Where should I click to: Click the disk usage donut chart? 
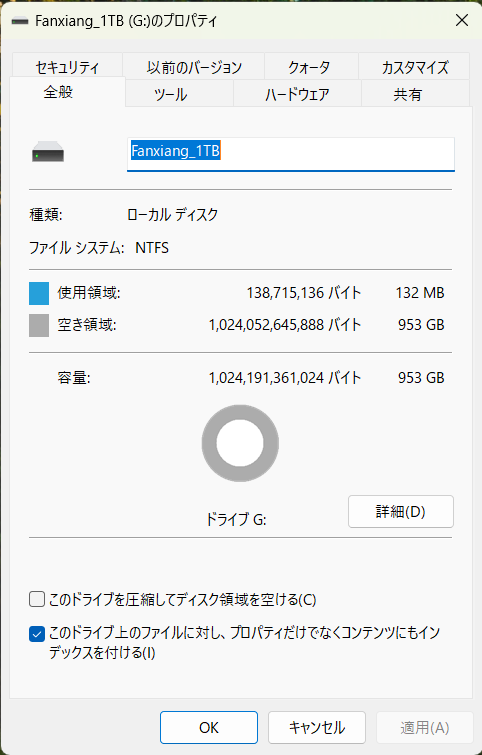(240, 443)
